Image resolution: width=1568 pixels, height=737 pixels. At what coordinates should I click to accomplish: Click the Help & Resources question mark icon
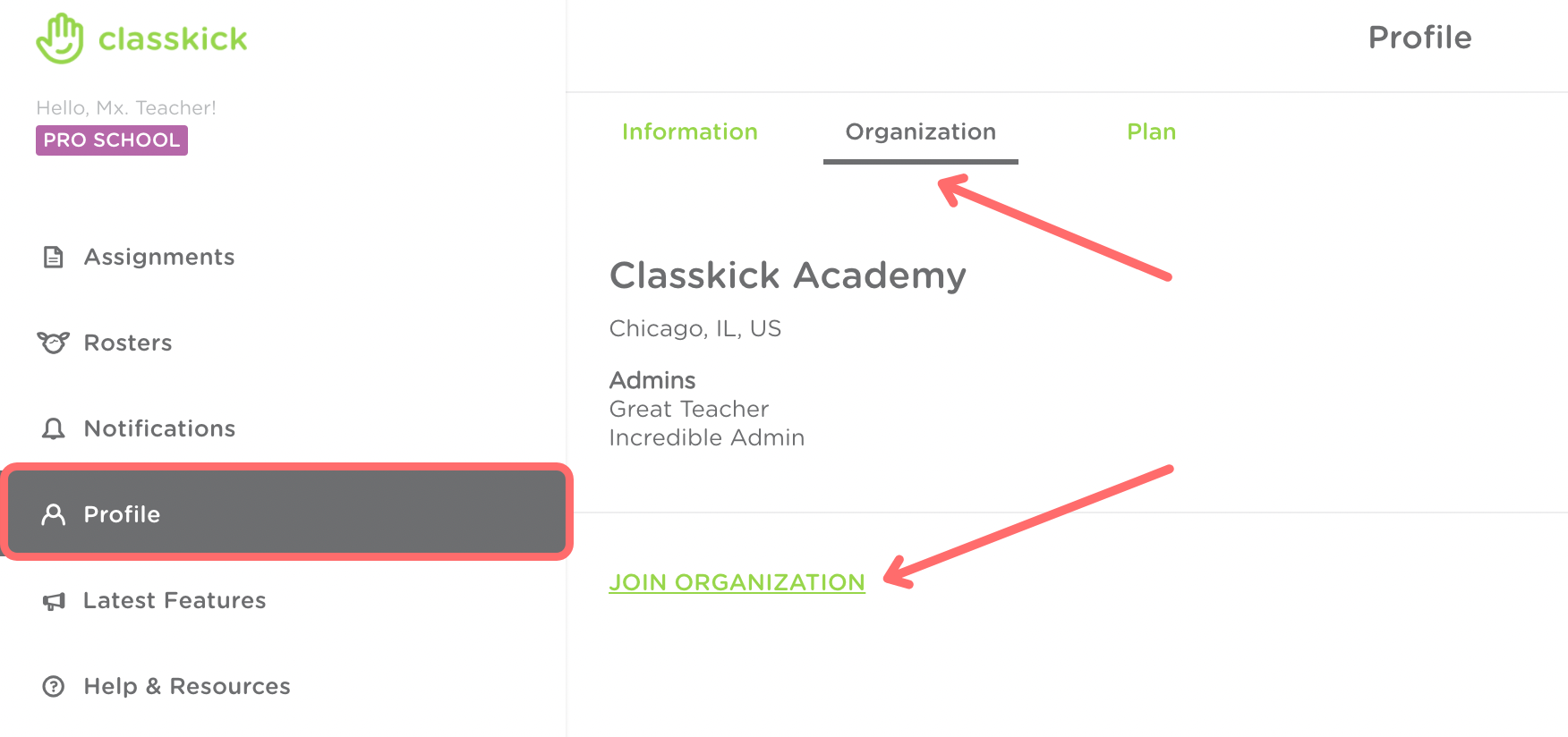coord(54,686)
